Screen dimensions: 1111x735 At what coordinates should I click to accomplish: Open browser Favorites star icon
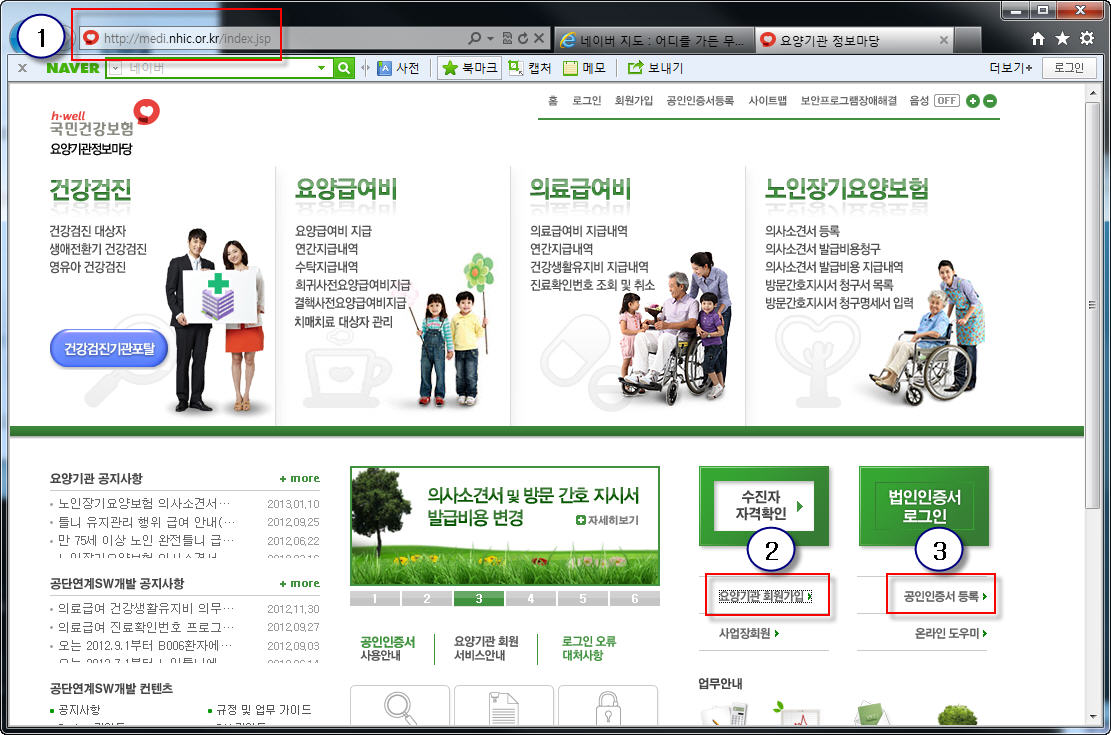pyautogui.click(x=1062, y=39)
